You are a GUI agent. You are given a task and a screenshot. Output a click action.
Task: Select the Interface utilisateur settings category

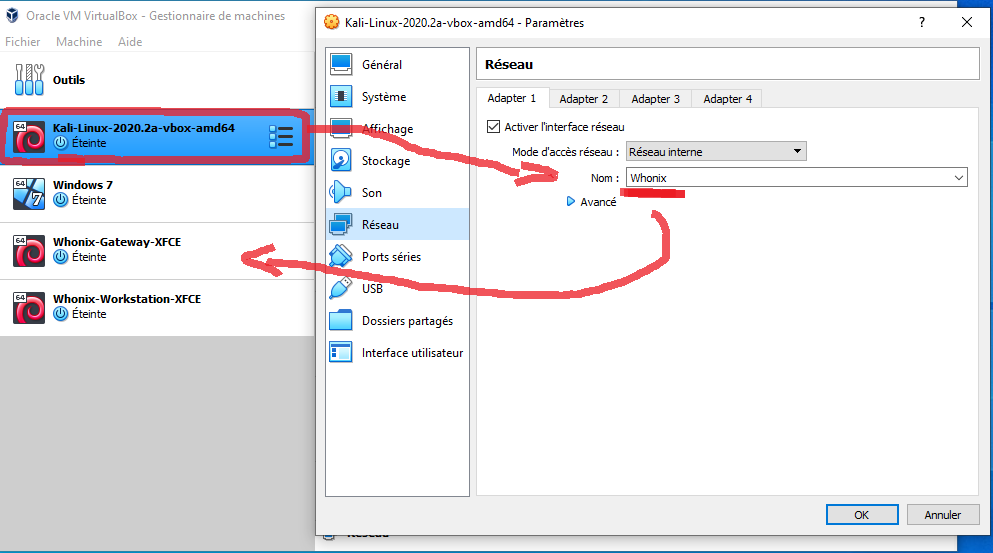coord(398,352)
